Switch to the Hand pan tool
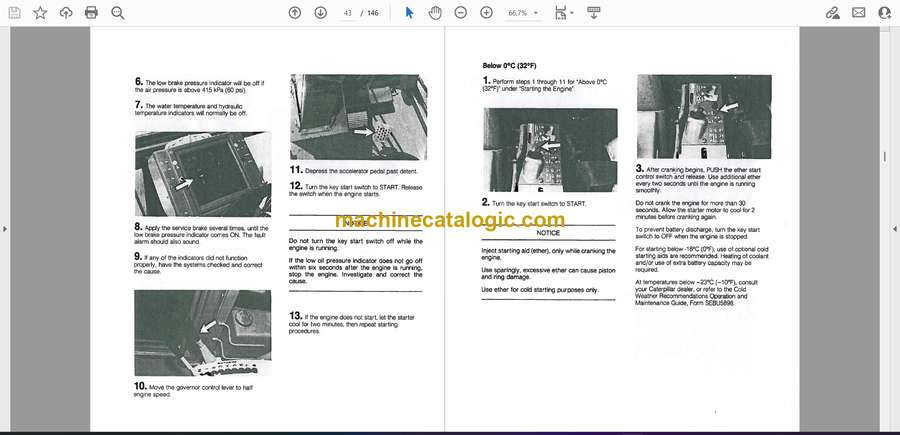The height and width of the screenshot is (435, 900). 435,13
